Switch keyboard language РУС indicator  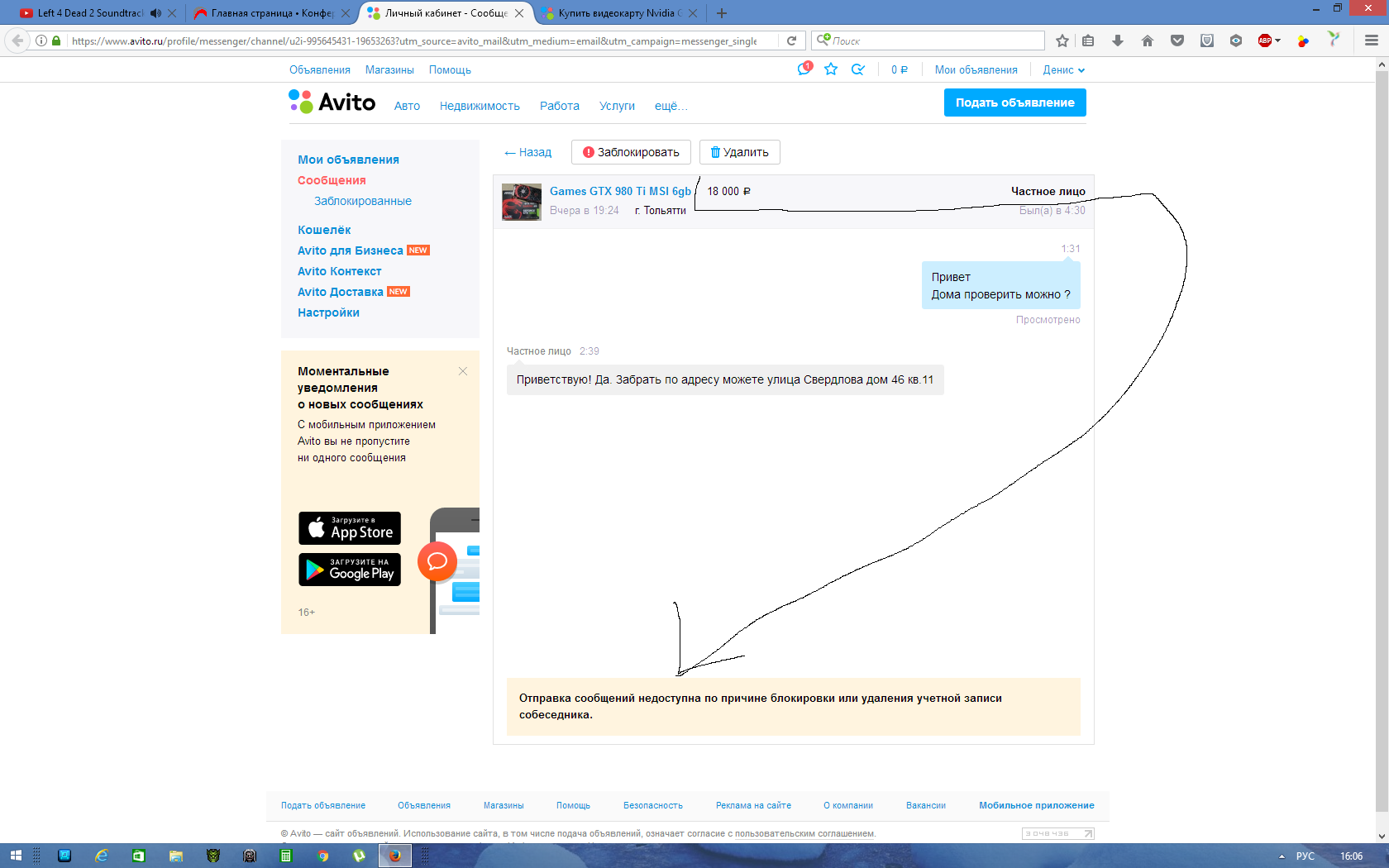[1305, 856]
